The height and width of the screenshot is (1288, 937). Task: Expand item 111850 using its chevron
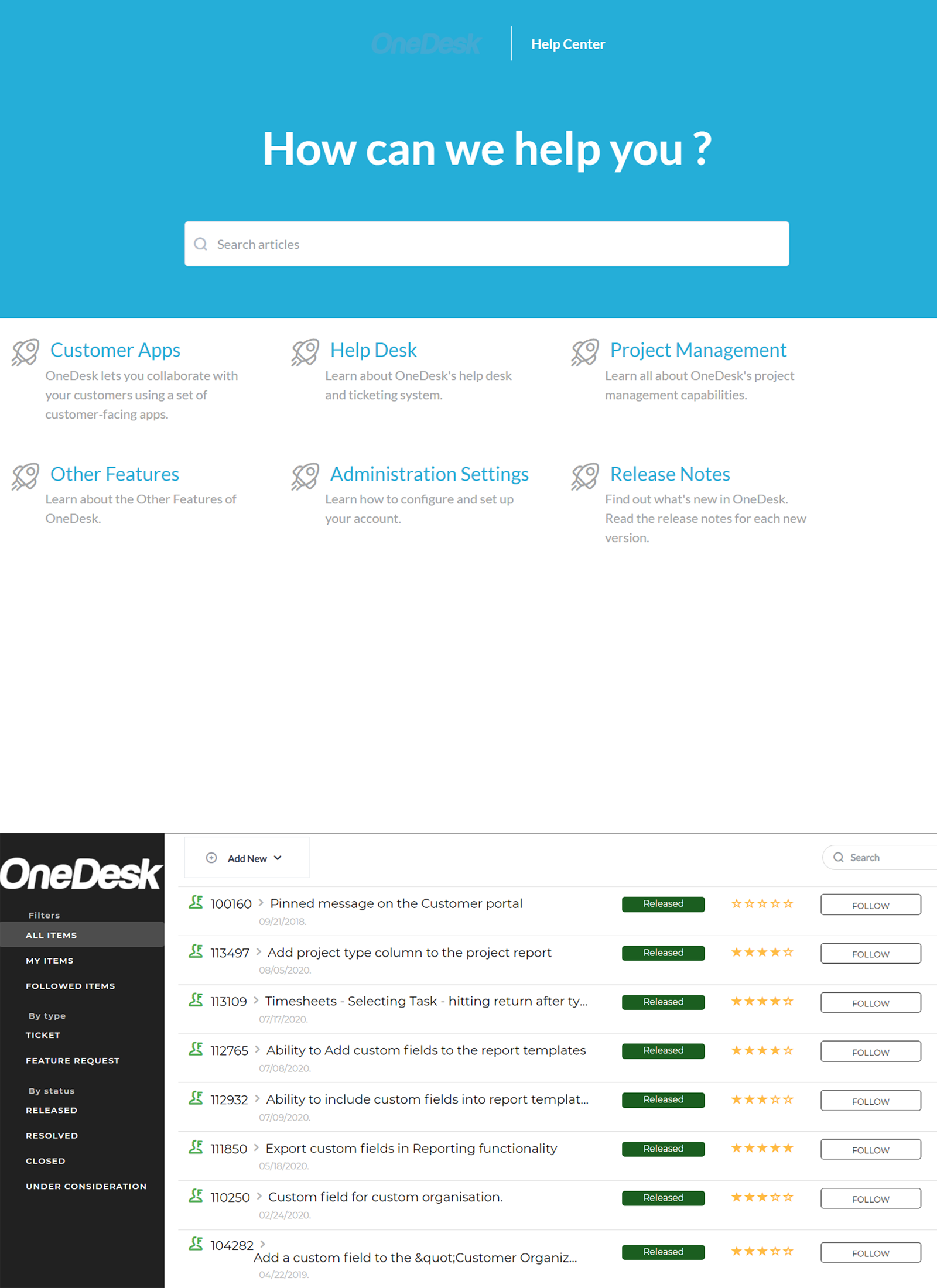[256, 1148]
